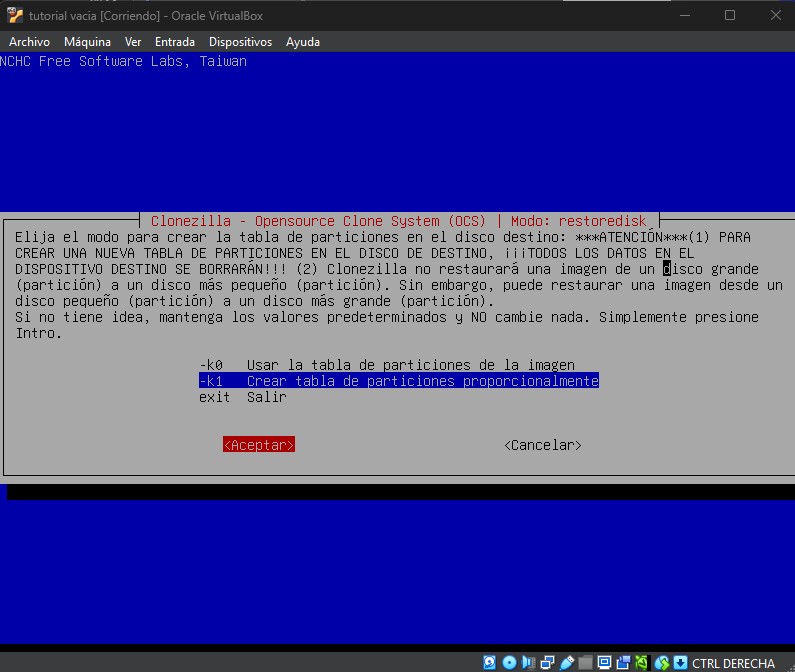Close the VirtualBox window

click(x=776, y=15)
